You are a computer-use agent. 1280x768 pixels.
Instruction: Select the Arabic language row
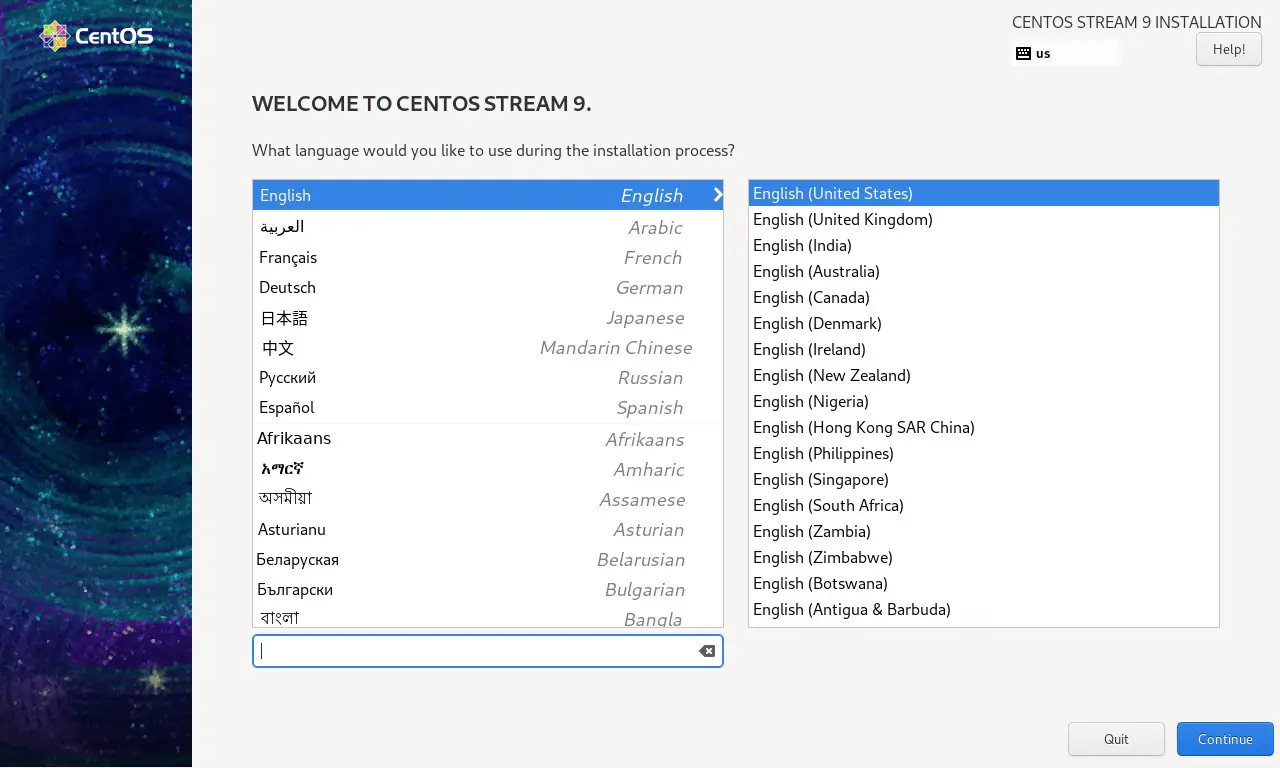[488, 227]
